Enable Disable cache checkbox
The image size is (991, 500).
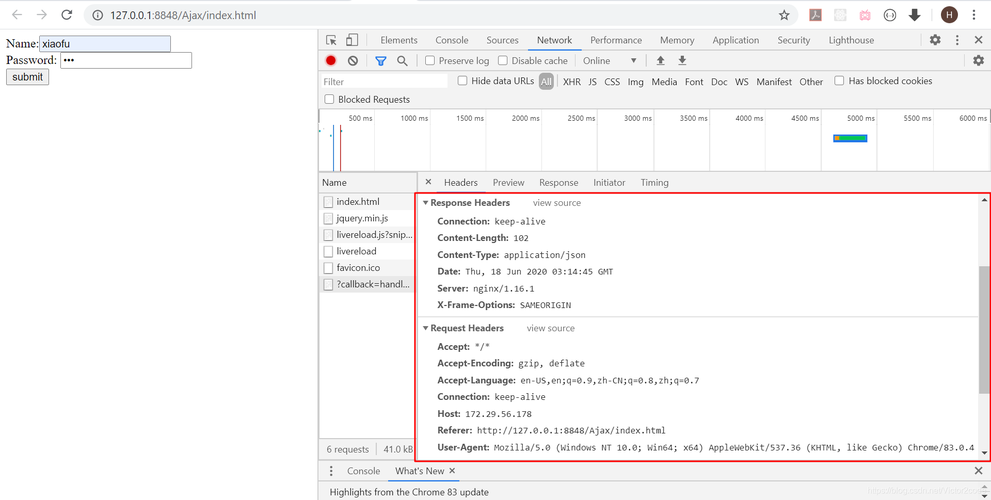click(x=502, y=61)
